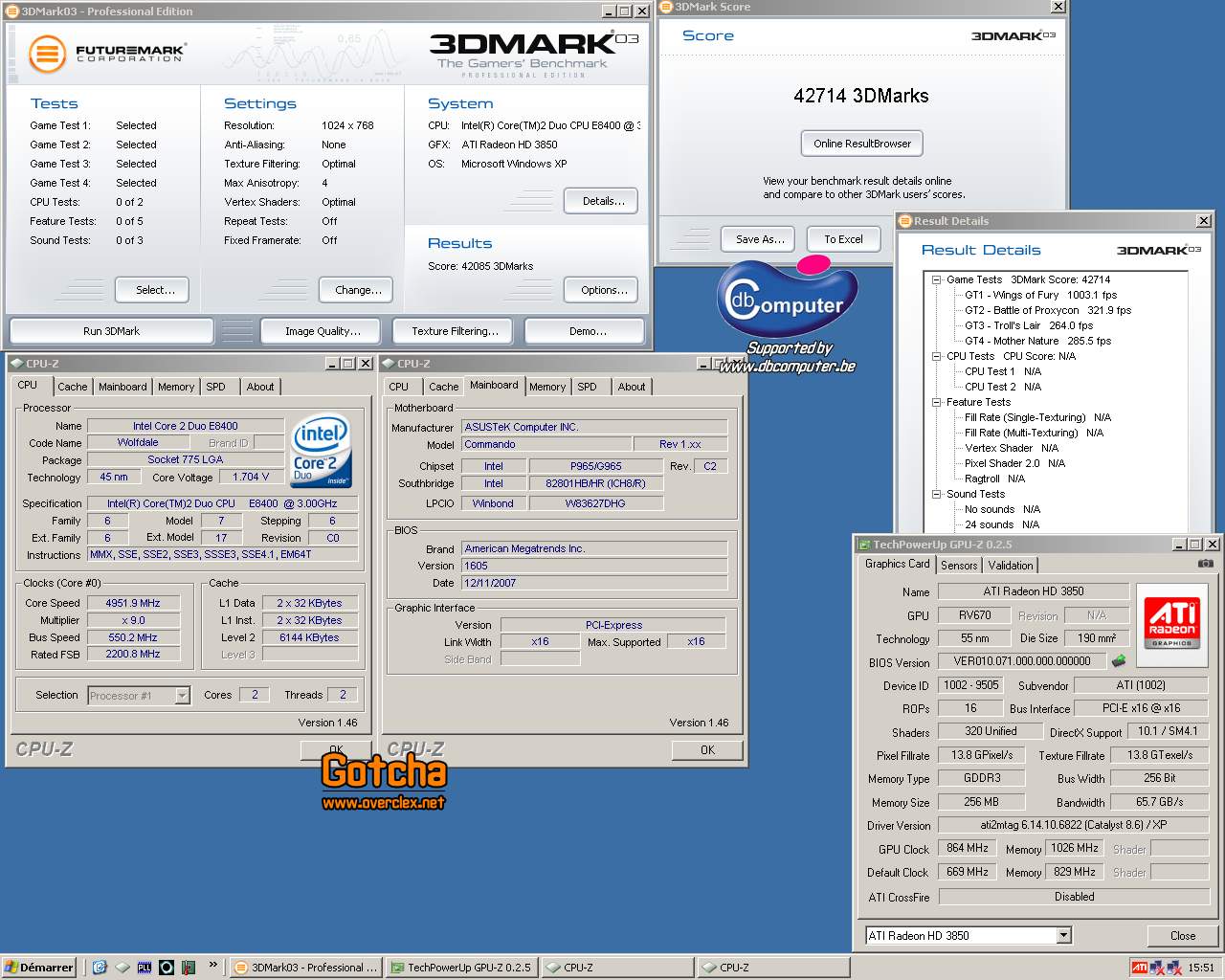Collapse the Sound Tests tree node
This screenshot has width=1225, height=980.
pos(937,494)
